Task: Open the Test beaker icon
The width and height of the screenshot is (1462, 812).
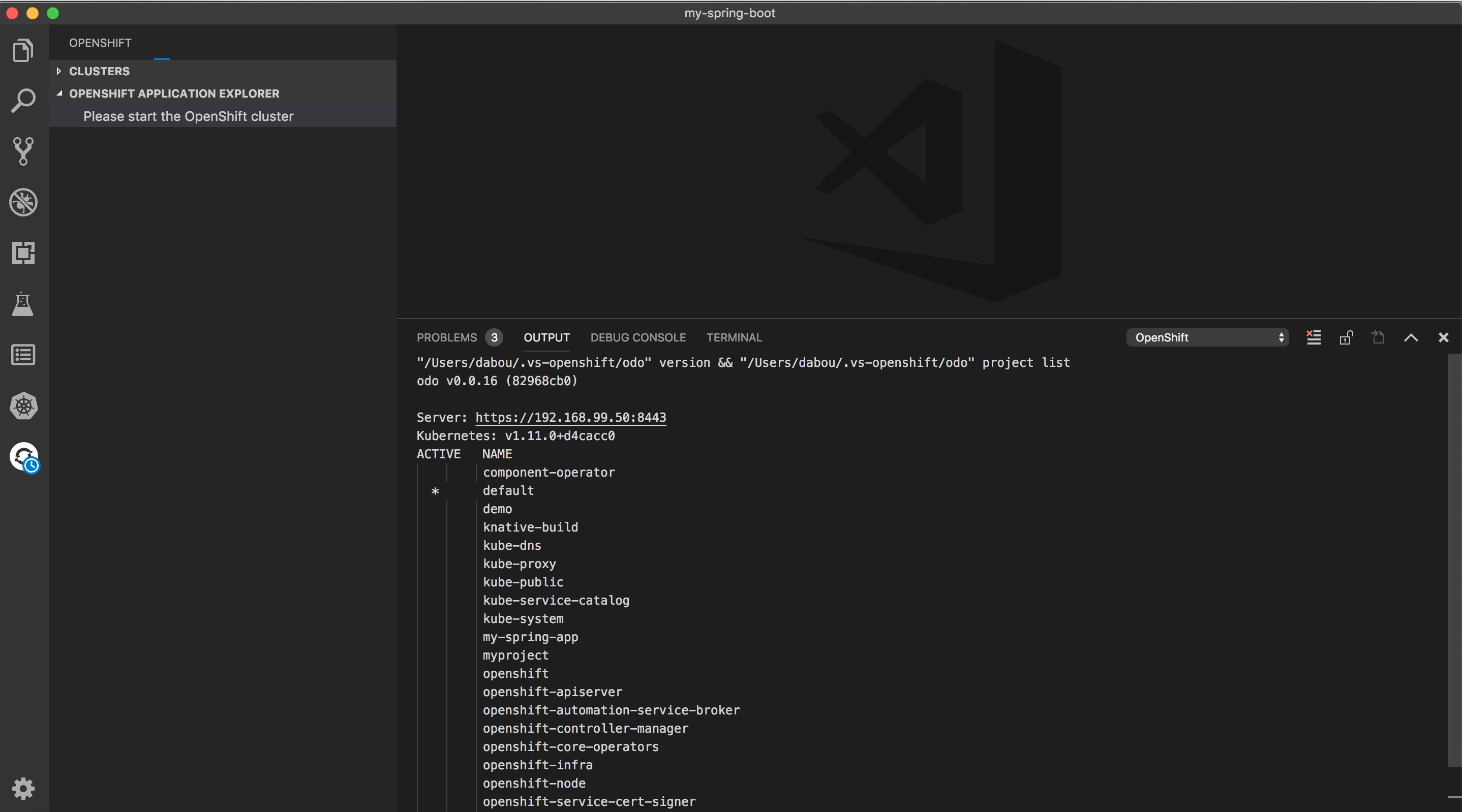Action: (23, 304)
